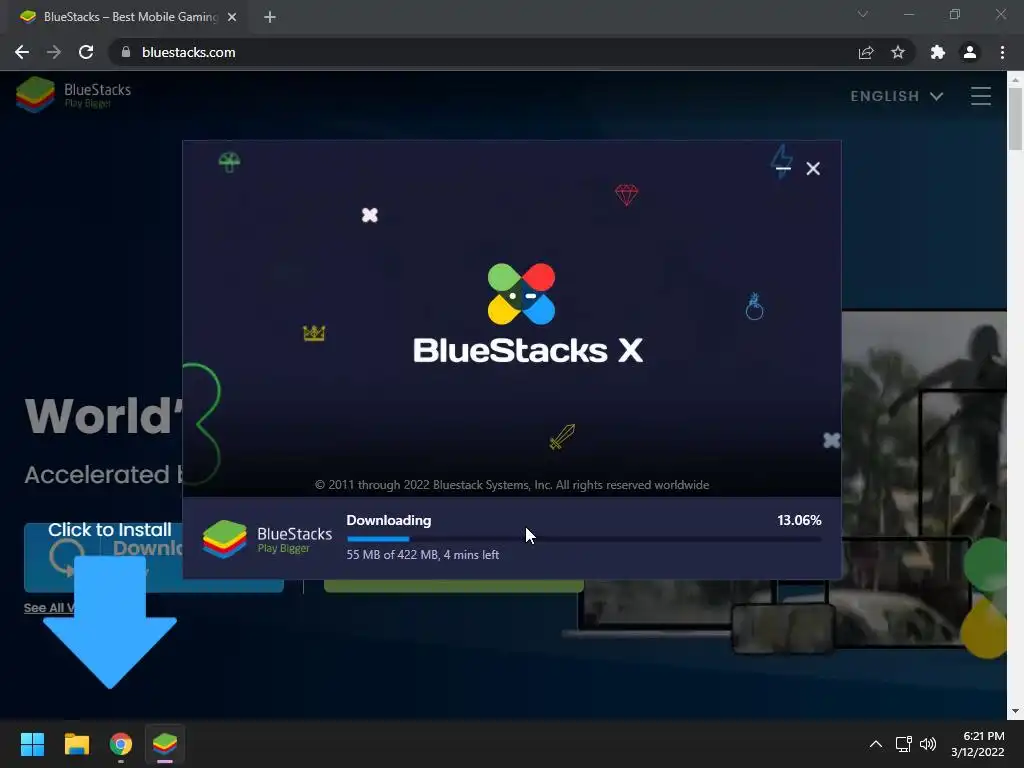Click the installer BlueStacks Play Bigger logo
Viewport: 1024px width, 768px height.
[267, 539]
